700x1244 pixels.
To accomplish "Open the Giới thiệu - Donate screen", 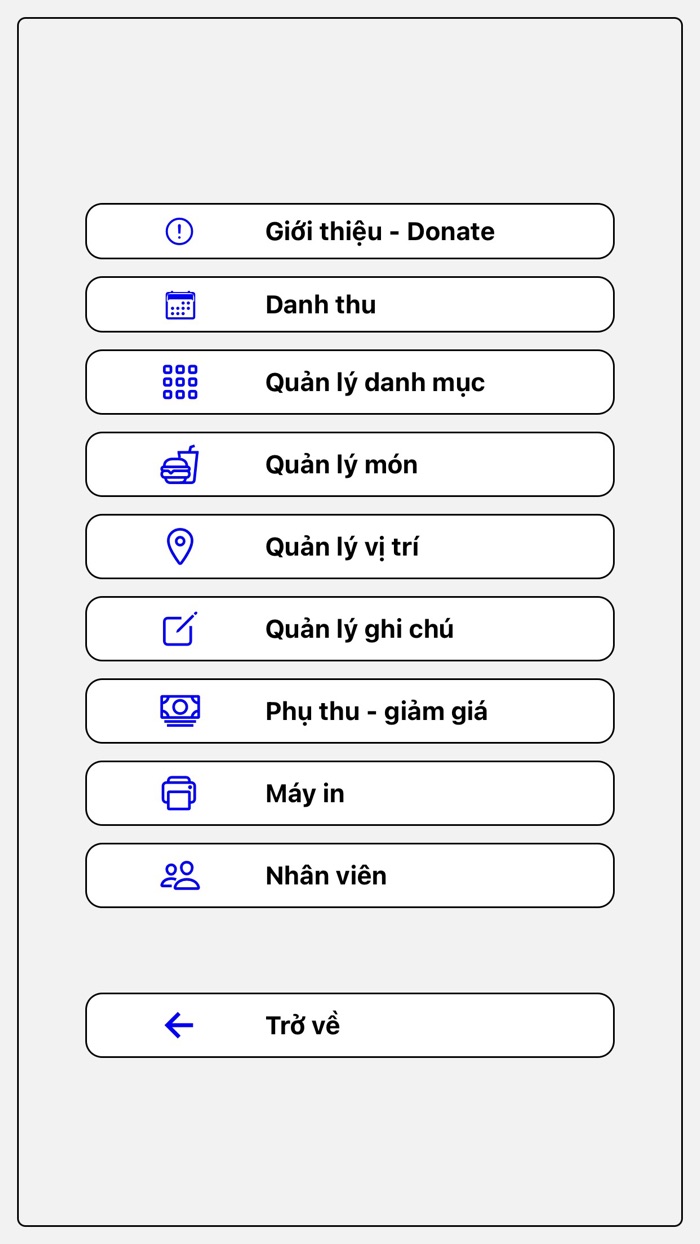I will click(x=350, y=231).
